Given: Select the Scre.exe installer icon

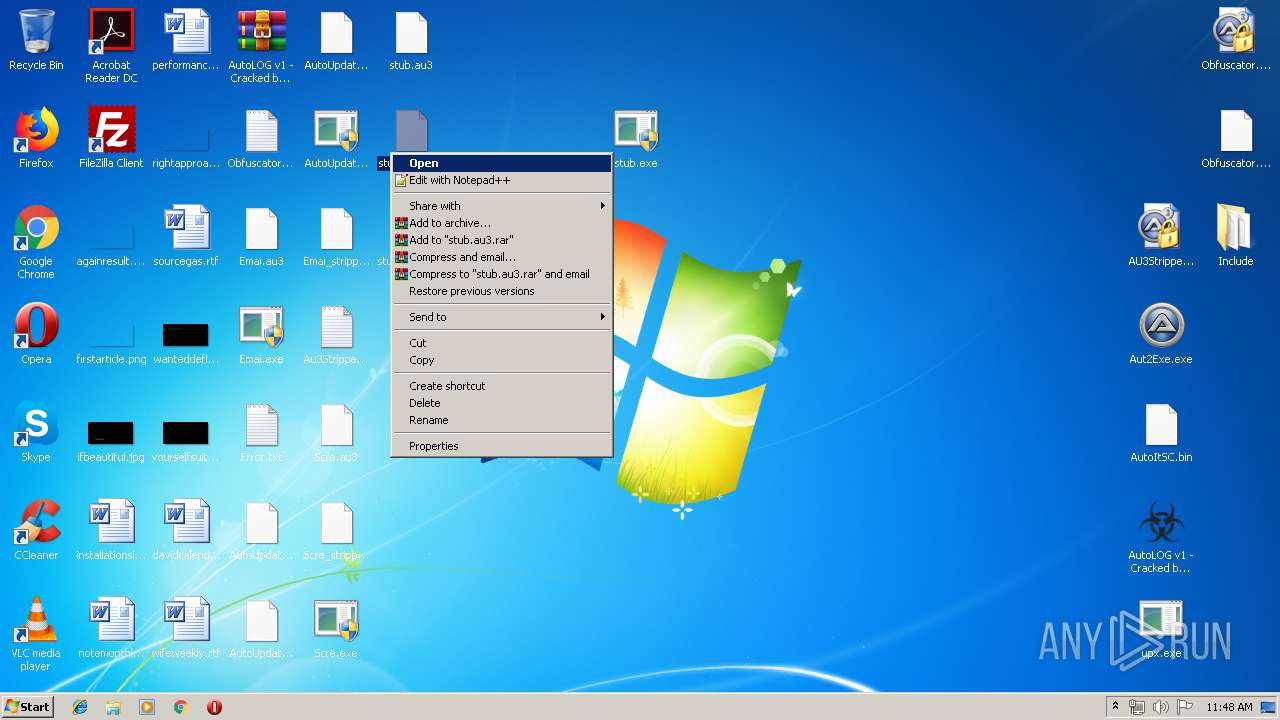Looking at the screenshot, I should click(336, 628).
